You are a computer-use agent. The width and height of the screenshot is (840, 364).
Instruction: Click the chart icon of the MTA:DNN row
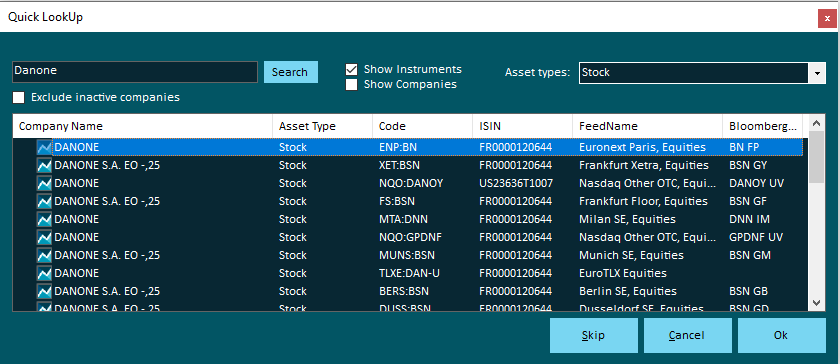pyautogui.click(x=44, y=219)
